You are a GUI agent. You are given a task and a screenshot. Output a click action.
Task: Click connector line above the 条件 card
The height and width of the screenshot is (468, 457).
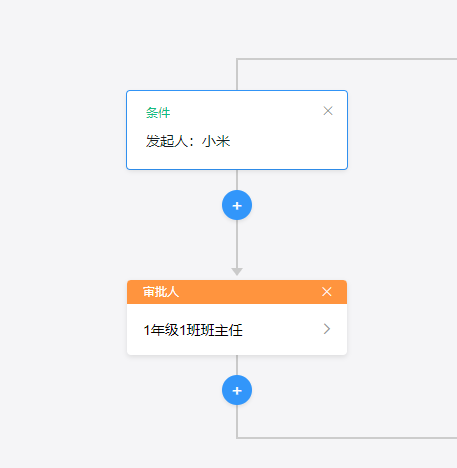237,75
